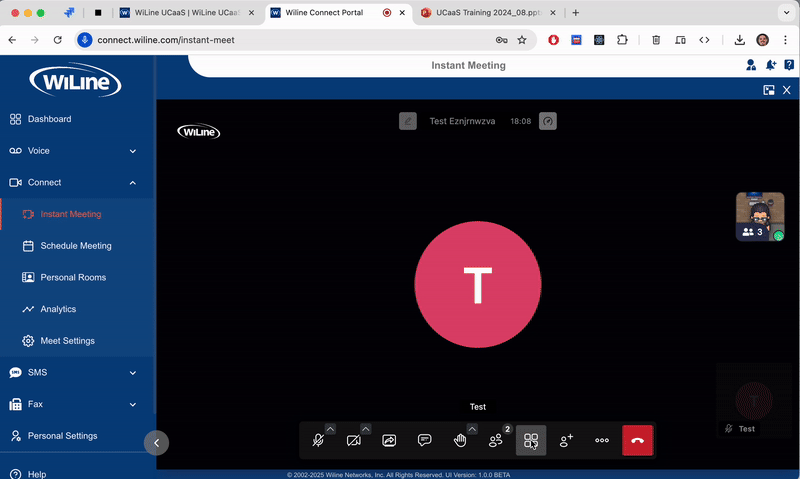Bookmark this page with the star icon

pos(521,40)
